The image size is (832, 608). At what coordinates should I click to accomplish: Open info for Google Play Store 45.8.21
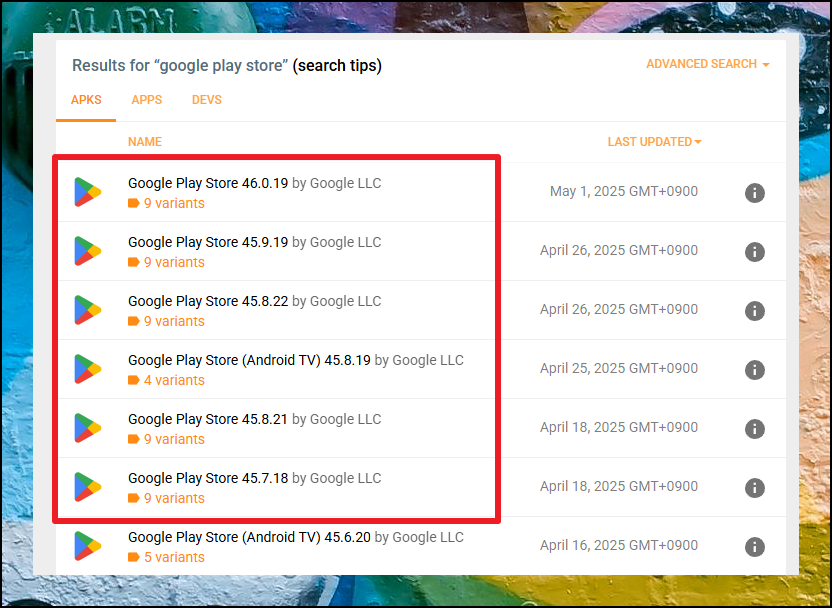click(x=755, y=429)
